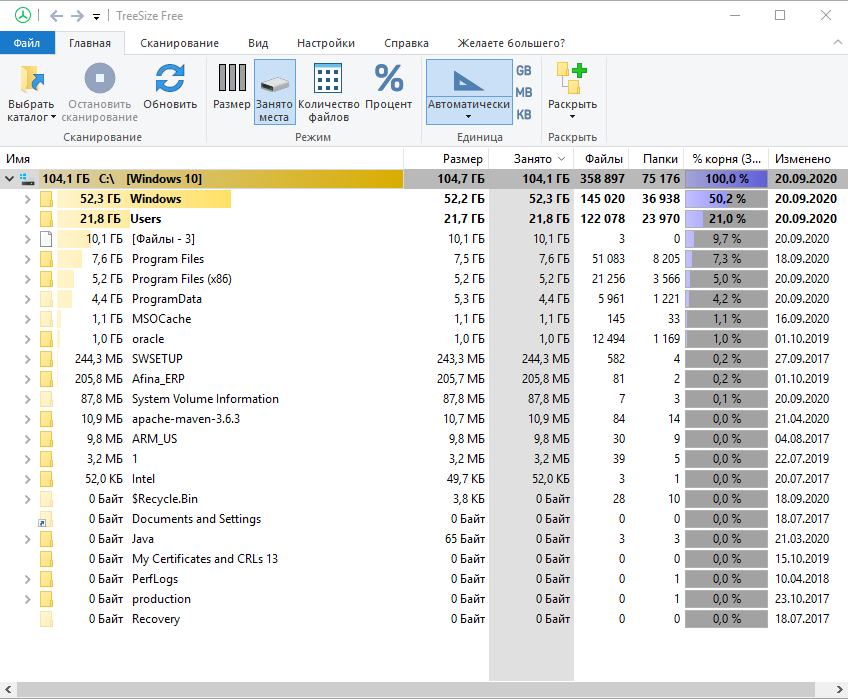The height and width of the screenshot is (699, 848).
Task: Click the horizontal scrollbar track
Action: 415,689
